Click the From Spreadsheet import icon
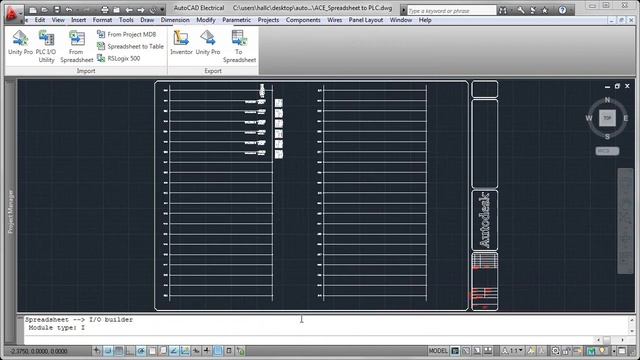The image size is (640, 360). [x=76, y=47]
